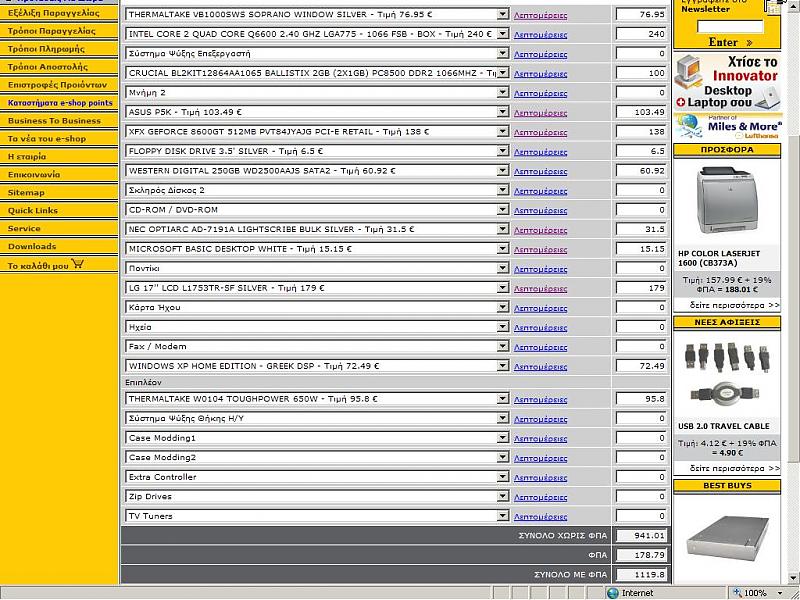Click Λεπτομέρειες link for TV Tuners row
Viewport: 800px width, 600px height.
[540, 517]
